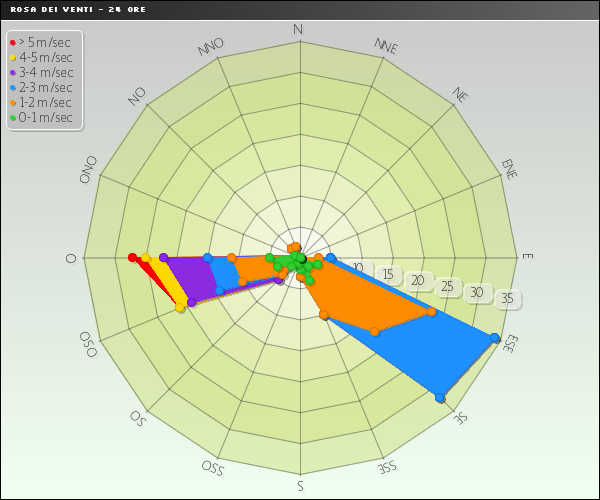600x500 pixels.
Task: Click the blue '2-3 m/sec' legend dot
Action: pyautogui.click(x=13, y=87)
